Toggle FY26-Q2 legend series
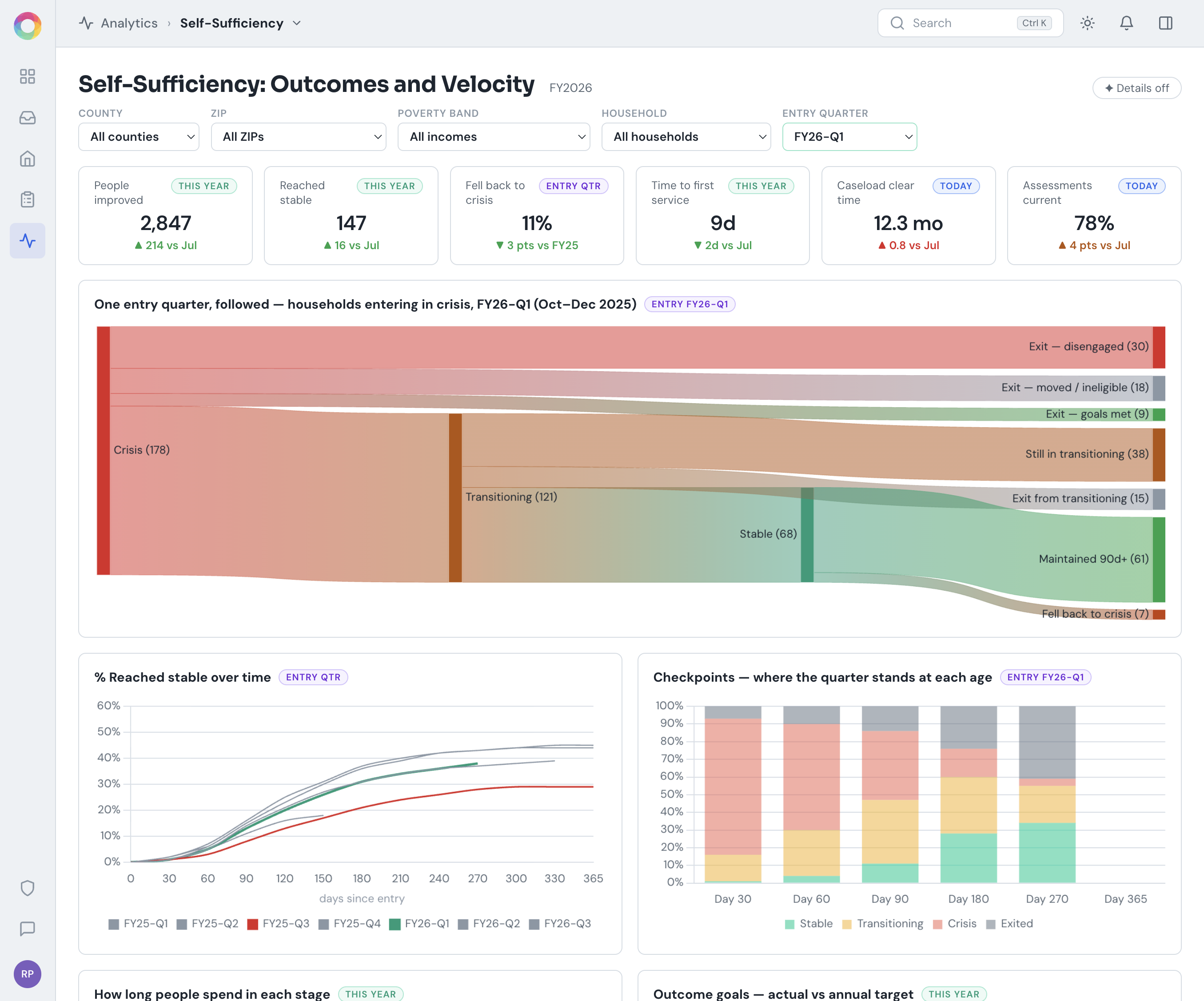Image resolution: width=1204 pixels, height=1001 pixels. (x=489, y=924)
